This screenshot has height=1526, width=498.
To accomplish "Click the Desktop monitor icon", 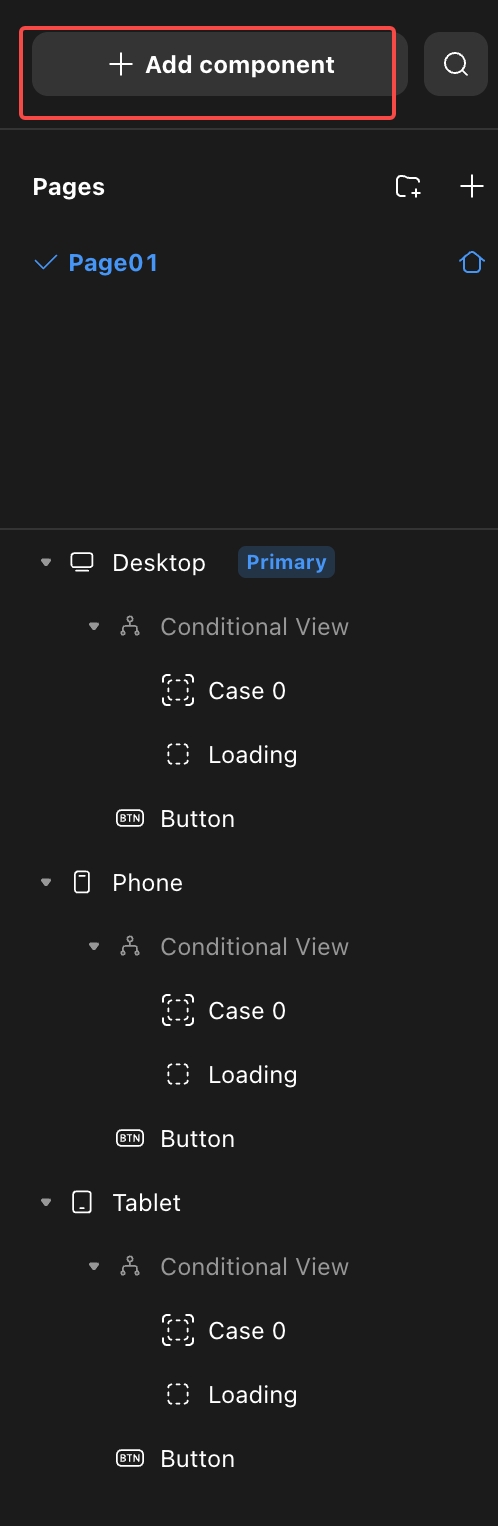I will click(82, 562).
